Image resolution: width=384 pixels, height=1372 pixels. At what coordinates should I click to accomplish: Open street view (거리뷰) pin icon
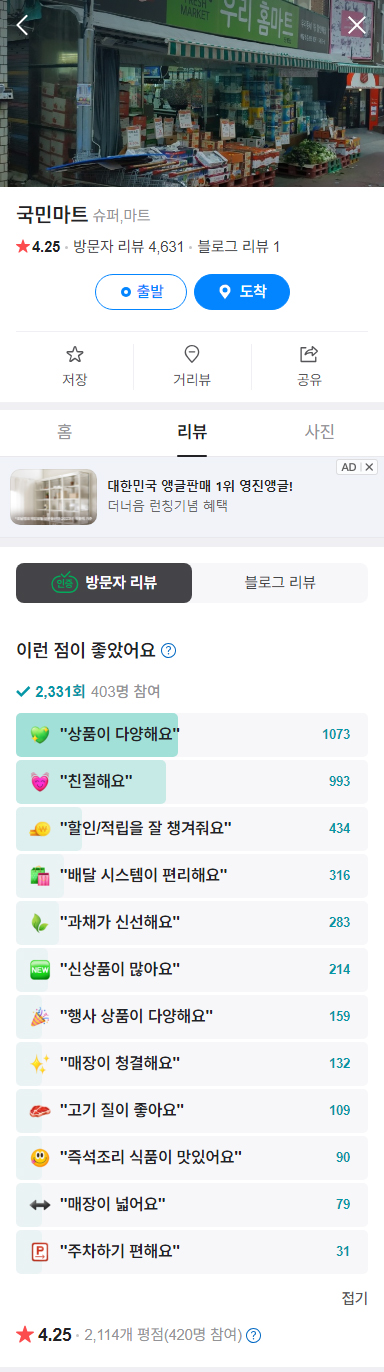192,354
